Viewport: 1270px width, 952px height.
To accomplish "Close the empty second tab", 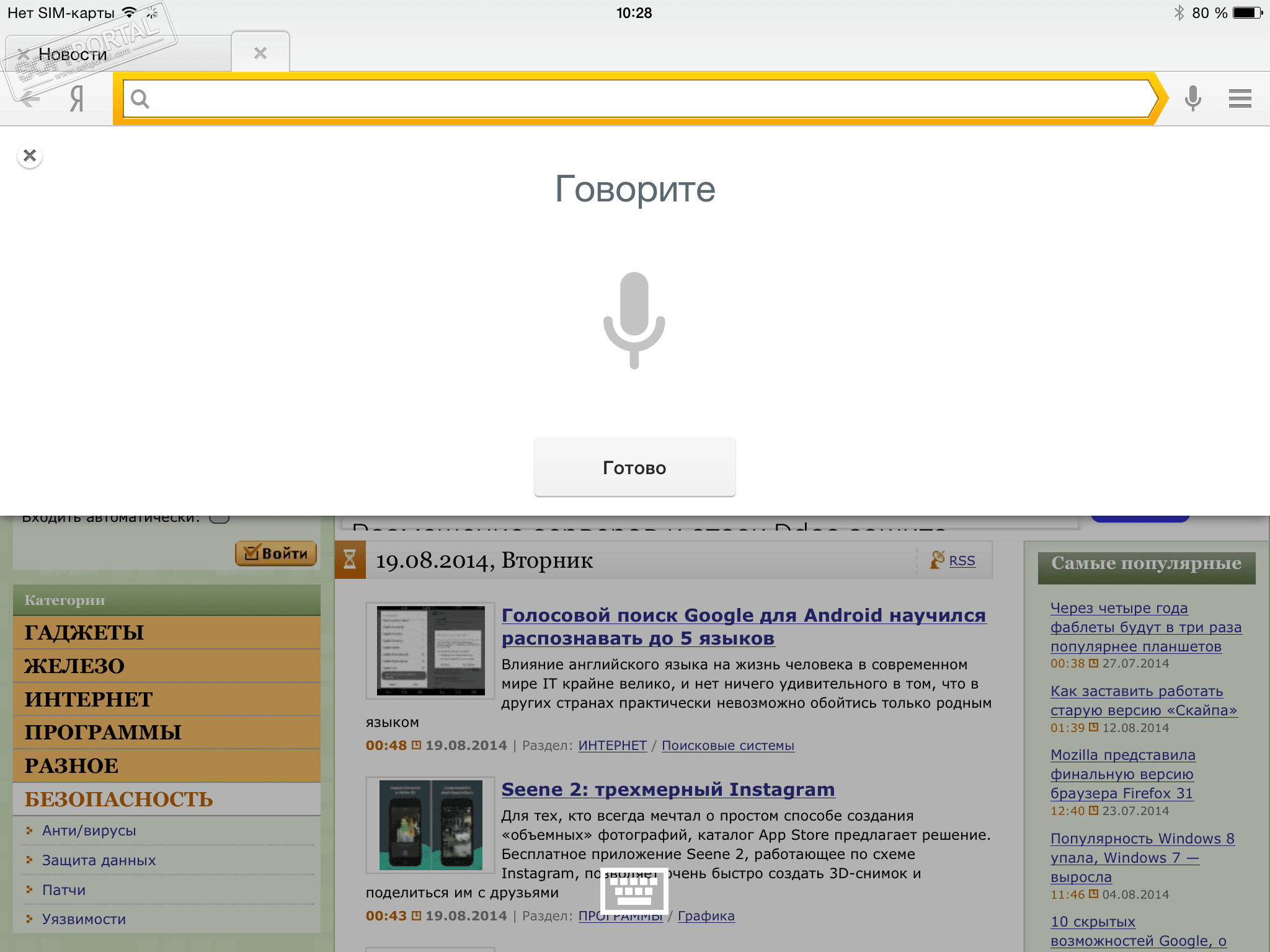I will click(x=260, y=53).
